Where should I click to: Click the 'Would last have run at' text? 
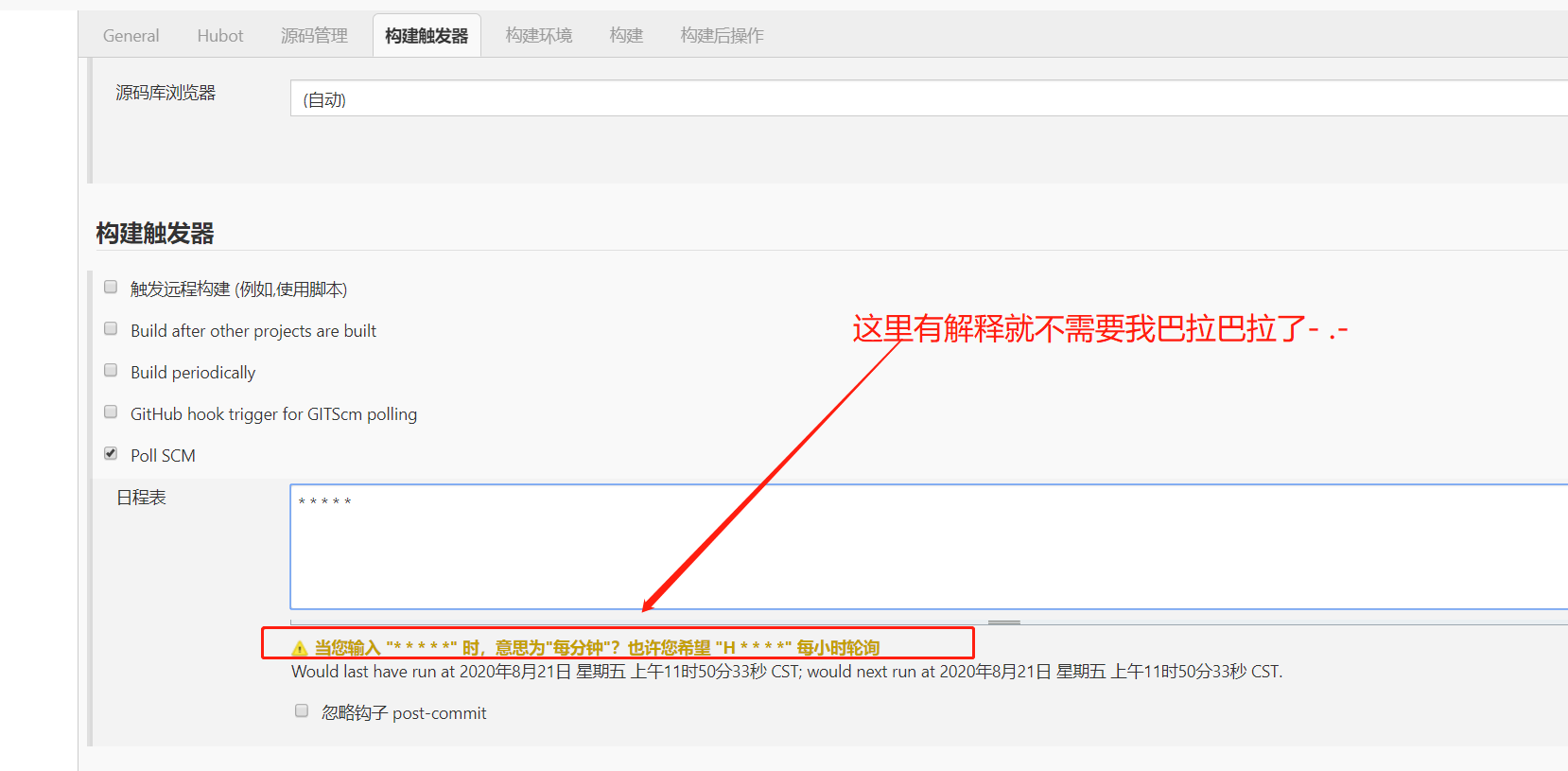pos(787,672)
